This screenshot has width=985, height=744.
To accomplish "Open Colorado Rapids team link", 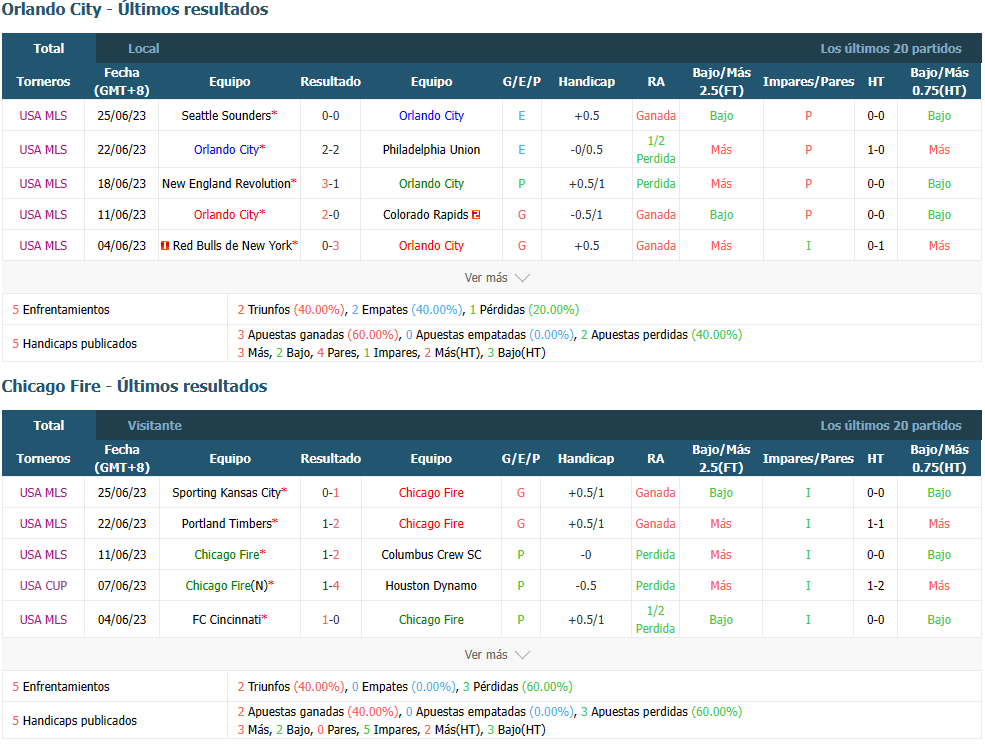I will coord(425,215).
